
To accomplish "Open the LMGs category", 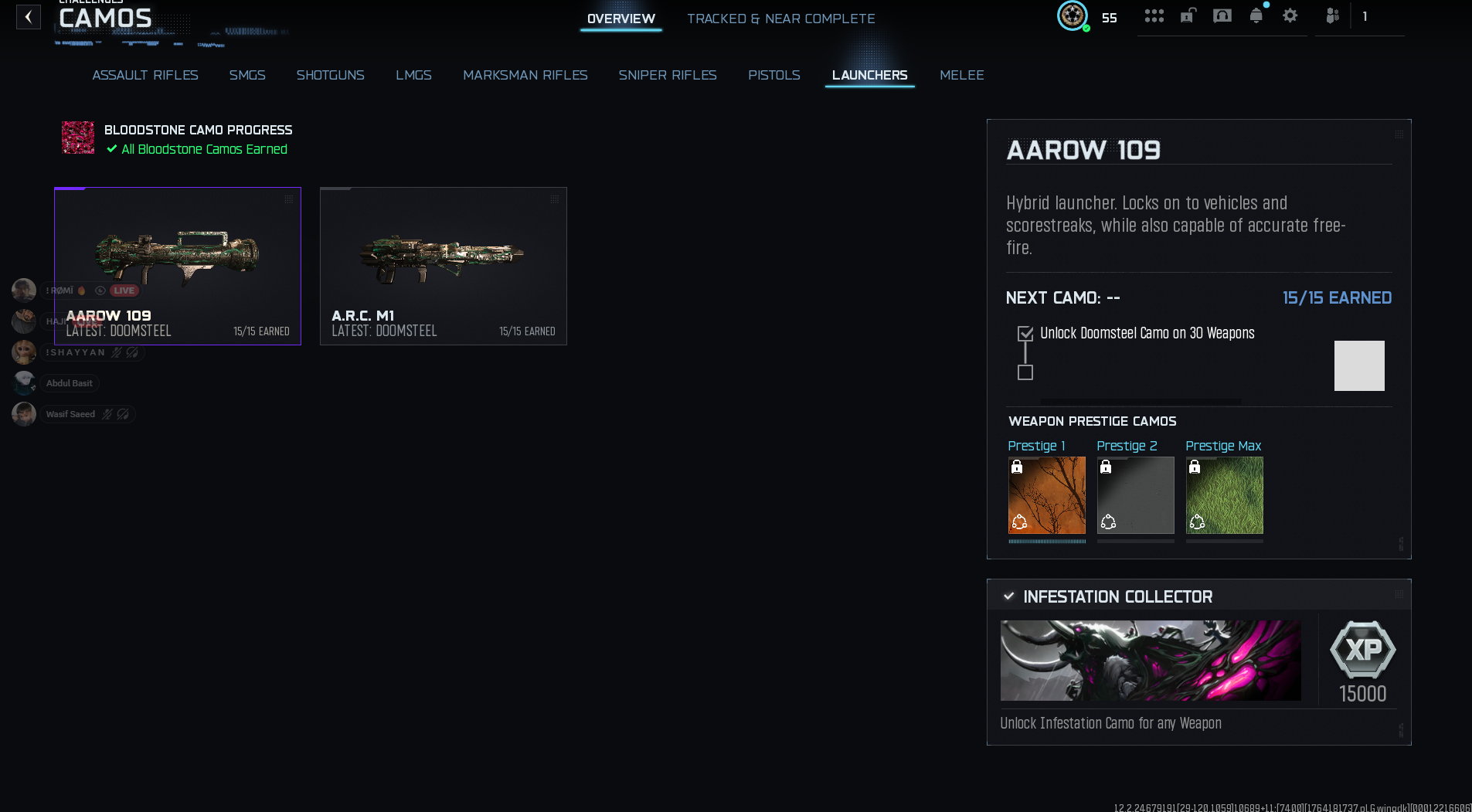I will (x=414, y=75).
